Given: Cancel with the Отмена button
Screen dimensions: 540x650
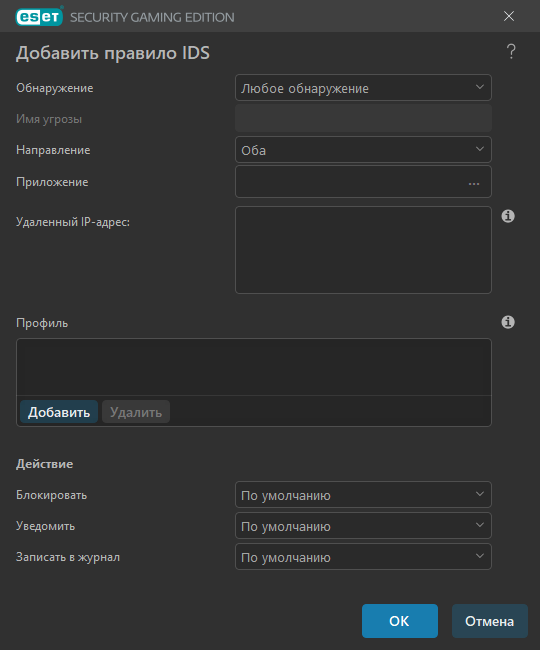Looking at the screenshot, I should coord(489,621).
